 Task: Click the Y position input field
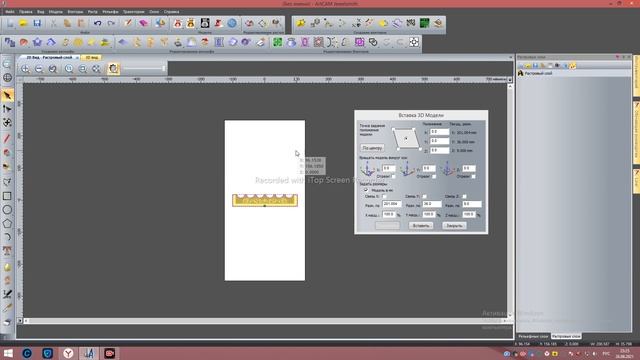coord(440,141)
